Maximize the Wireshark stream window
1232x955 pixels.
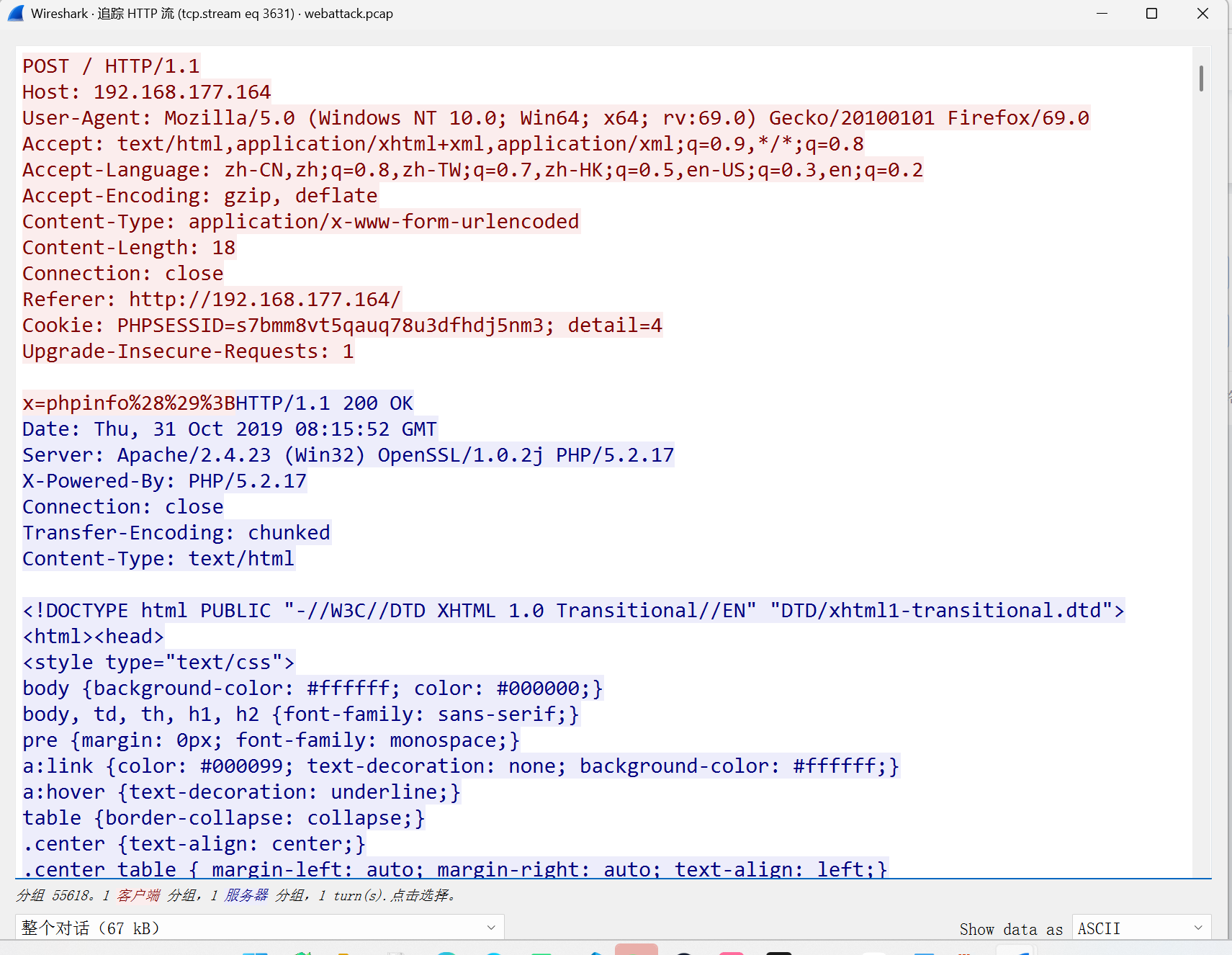click(x=1152, y=14)
